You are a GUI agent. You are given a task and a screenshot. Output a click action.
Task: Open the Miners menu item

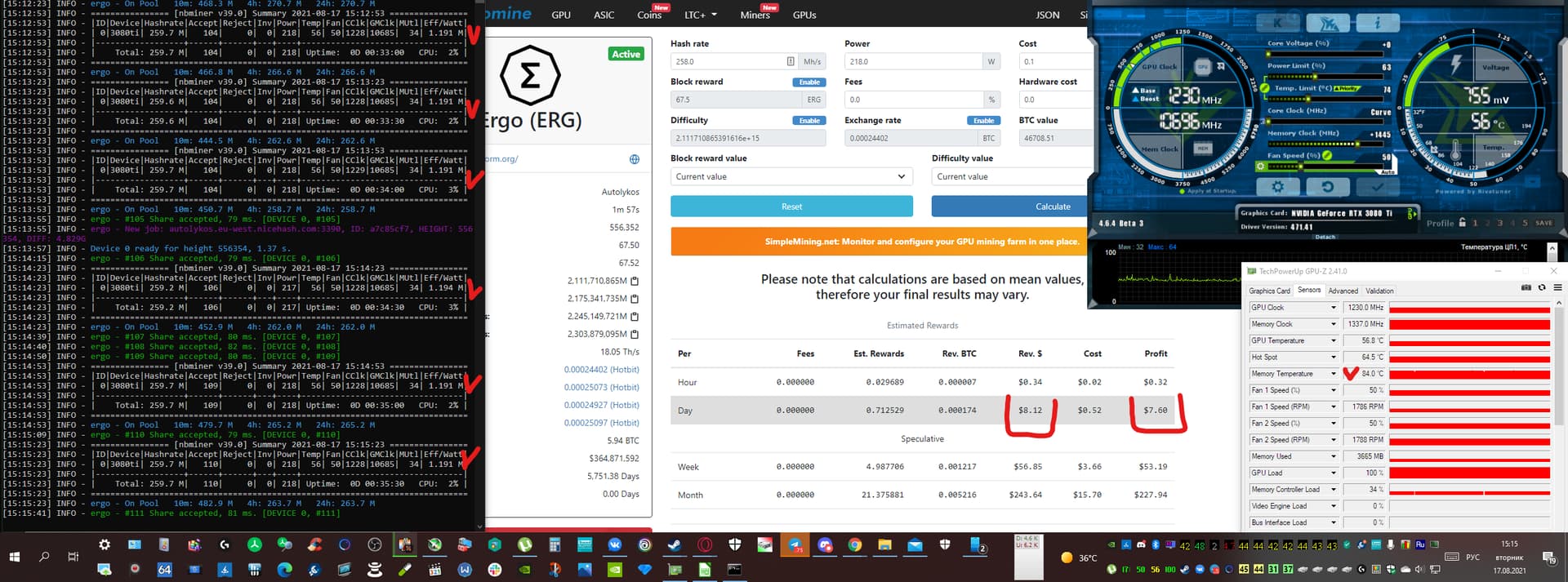point(755,15)
